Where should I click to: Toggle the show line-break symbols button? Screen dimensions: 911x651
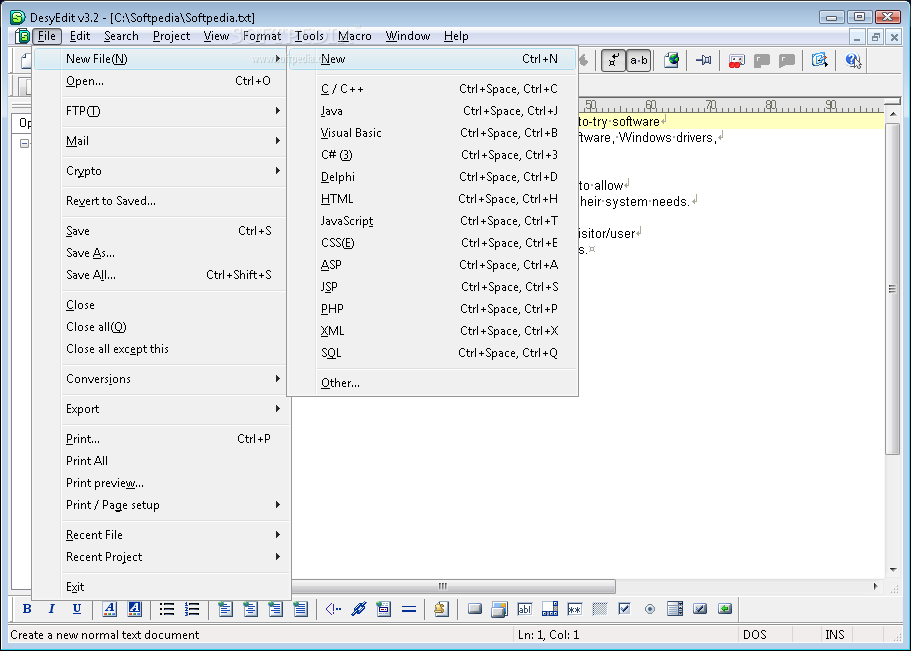(x=613, y=60)
